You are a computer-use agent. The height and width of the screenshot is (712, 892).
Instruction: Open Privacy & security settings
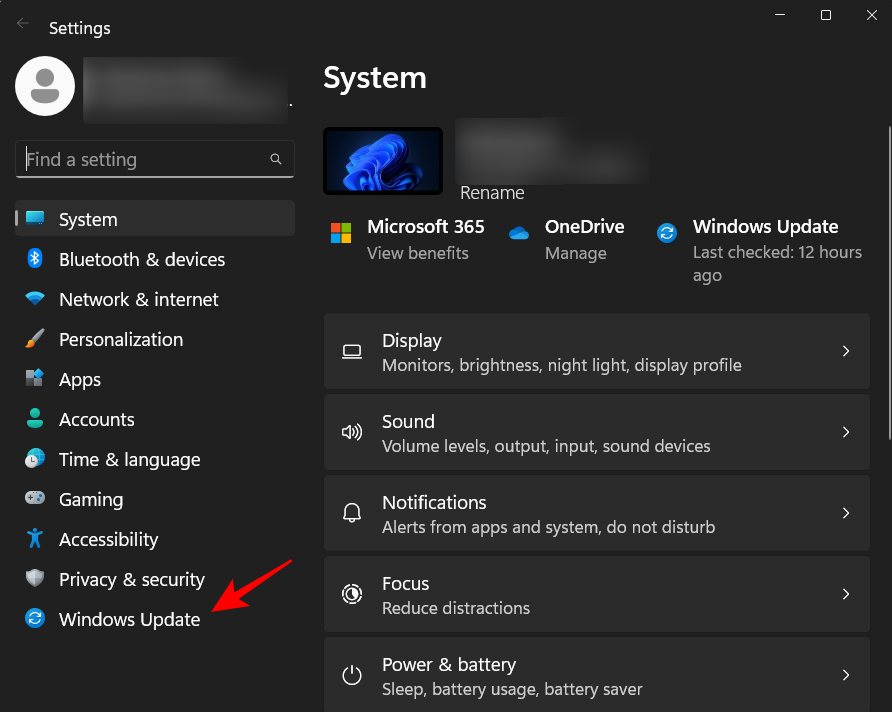(x=155, y=578)
